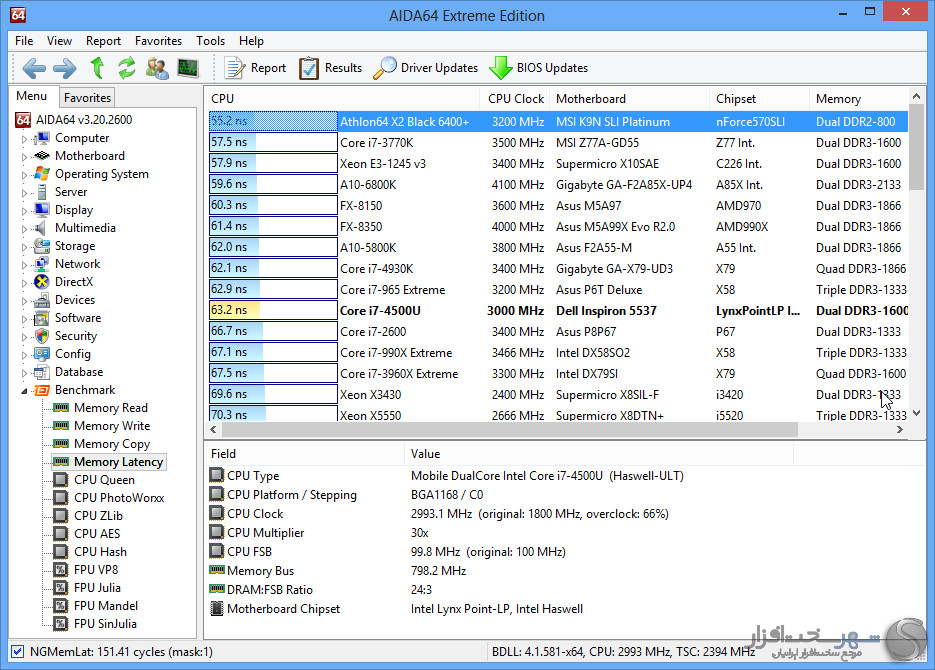Click the BIOS Updates green arrow
The height and width of the screenshot is (670, 935).
pos(500,68)
